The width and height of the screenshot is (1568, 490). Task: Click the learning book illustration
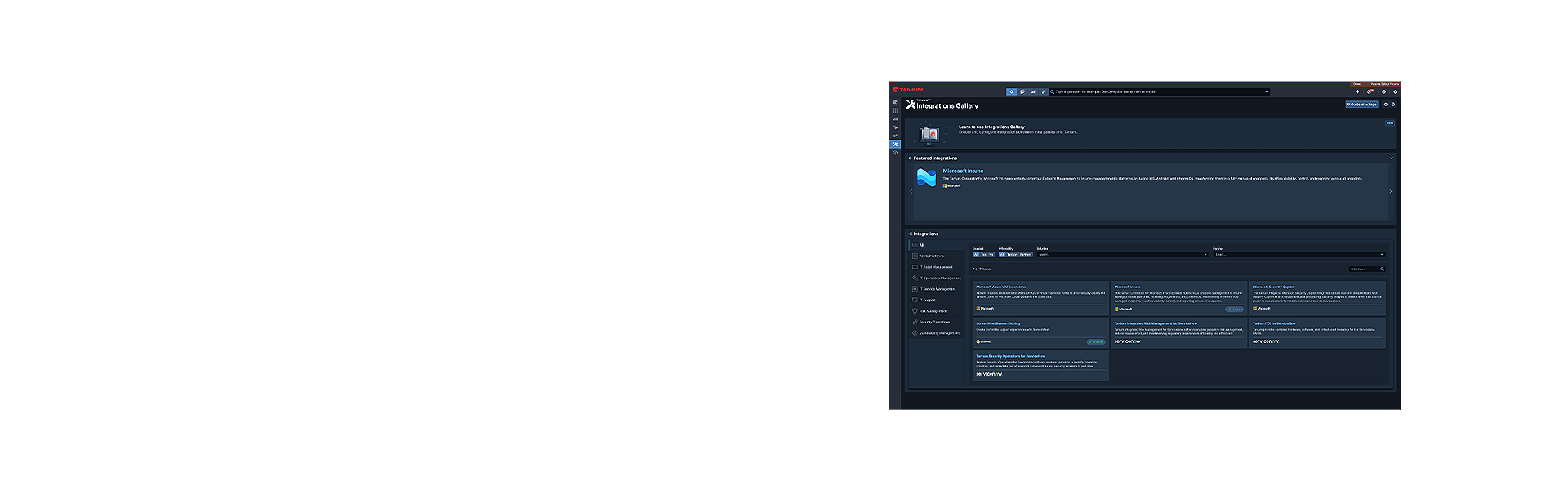(929, 133)
